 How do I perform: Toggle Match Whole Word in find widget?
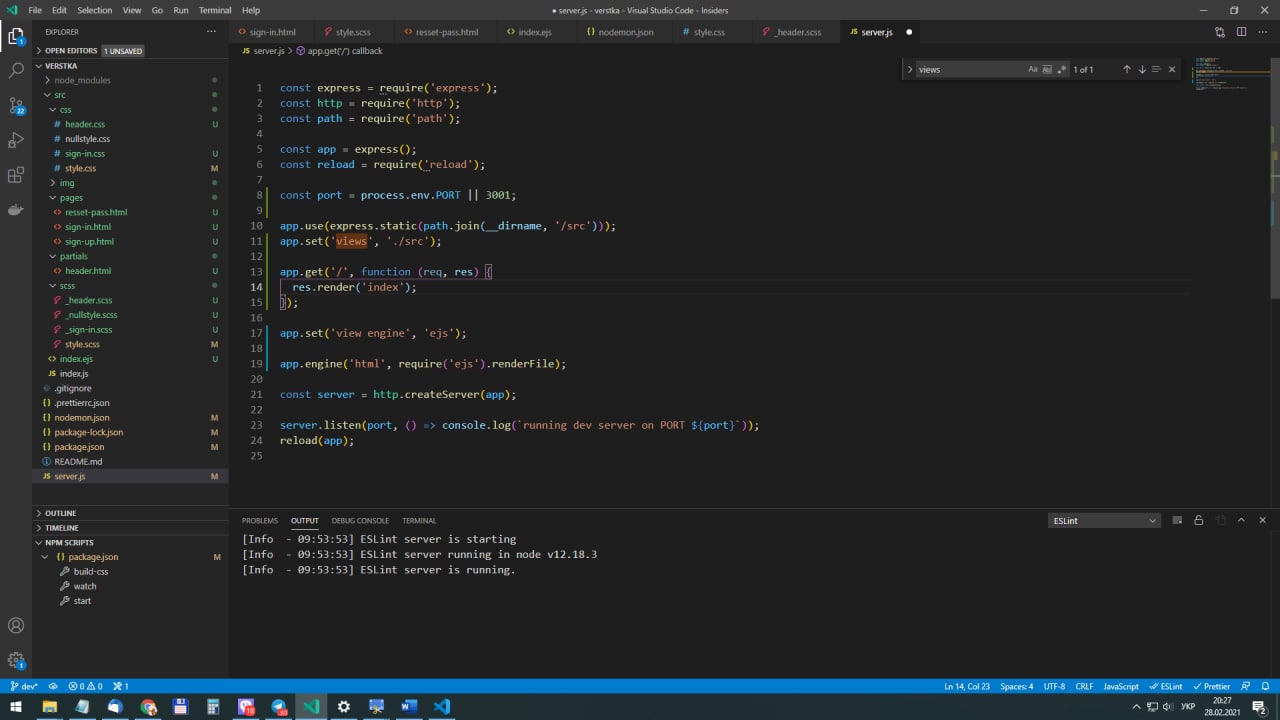pos(1047,70)
